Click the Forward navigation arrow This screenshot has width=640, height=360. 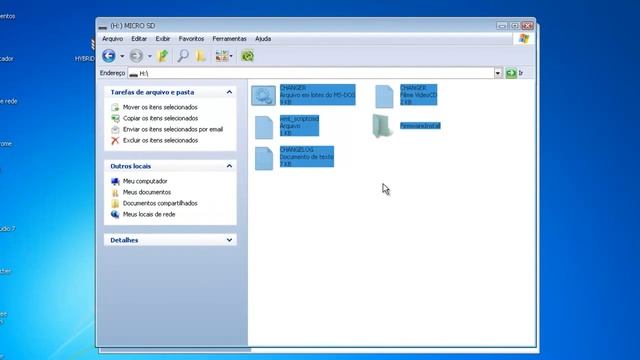(x=136, y=56)
